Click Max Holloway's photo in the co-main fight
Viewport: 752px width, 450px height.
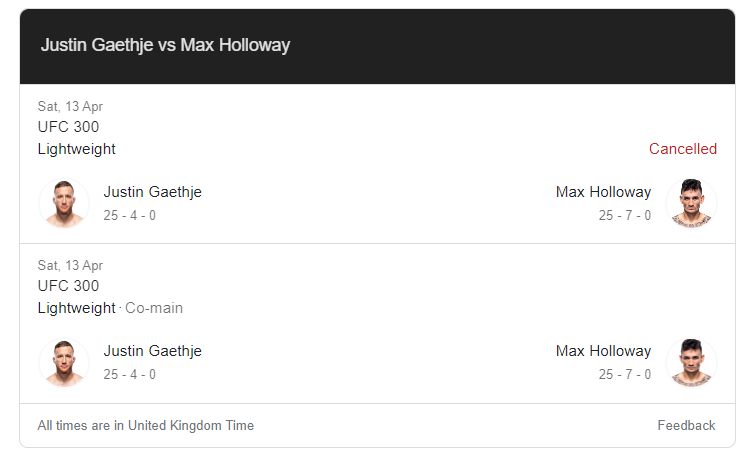(x=691, y=363)
